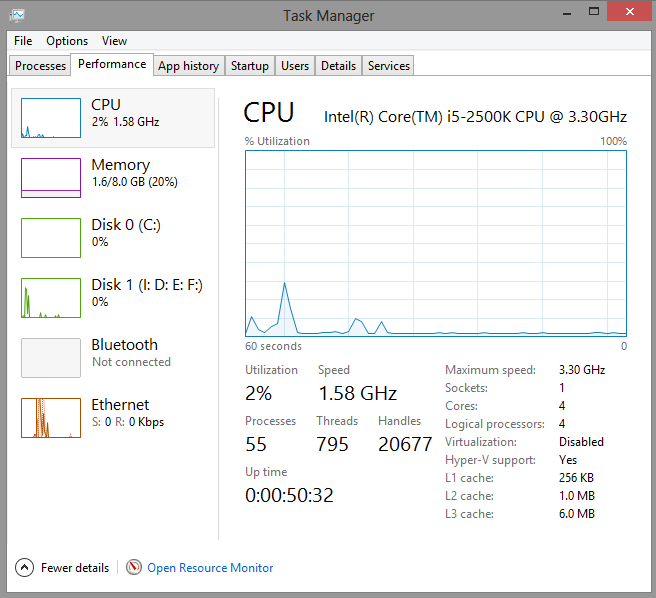Click the 2% utilization value under the graph
The height and width of the screenshot is (598, 656).
[258, 393]
